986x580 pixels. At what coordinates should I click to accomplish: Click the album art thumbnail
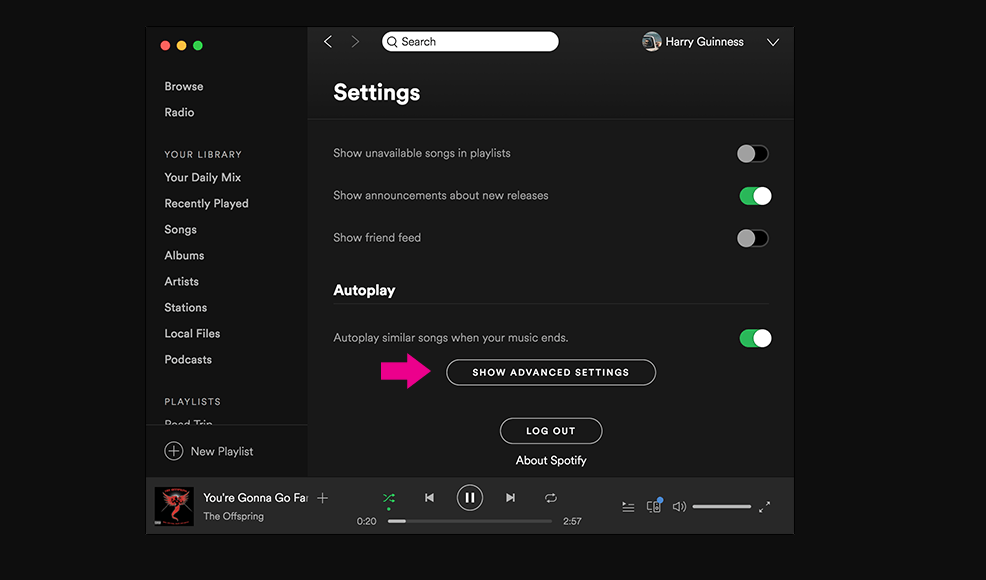[174, 506]
